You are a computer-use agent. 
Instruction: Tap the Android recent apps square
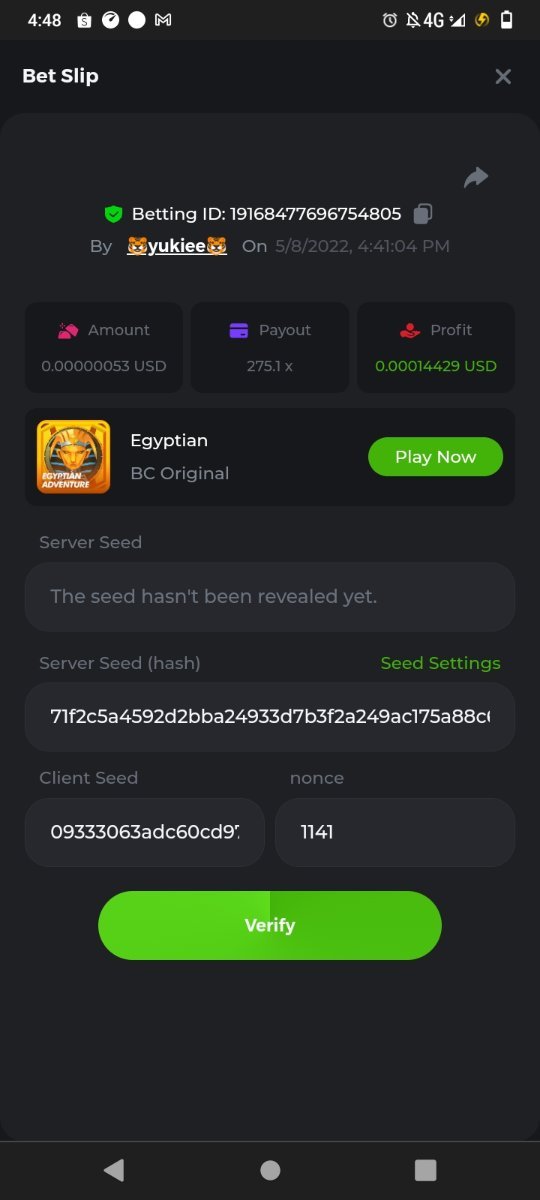426,1170
